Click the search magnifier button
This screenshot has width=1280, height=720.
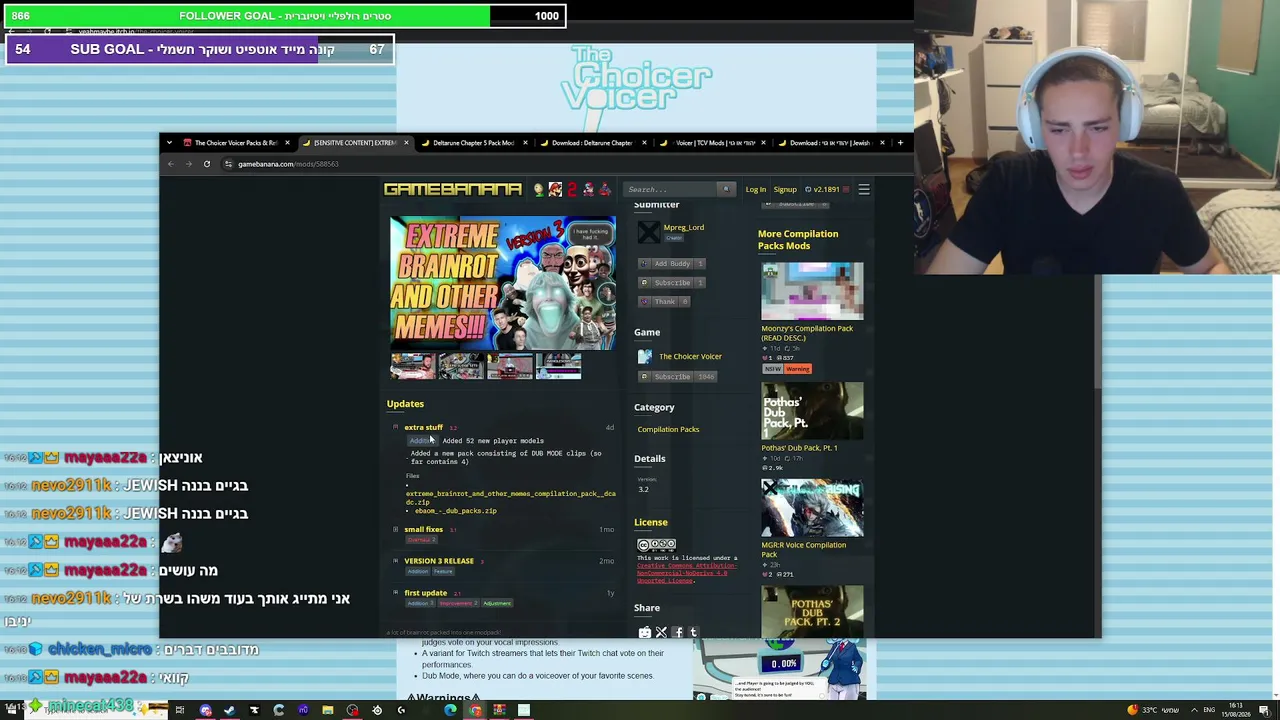click(x=726, y=189)
